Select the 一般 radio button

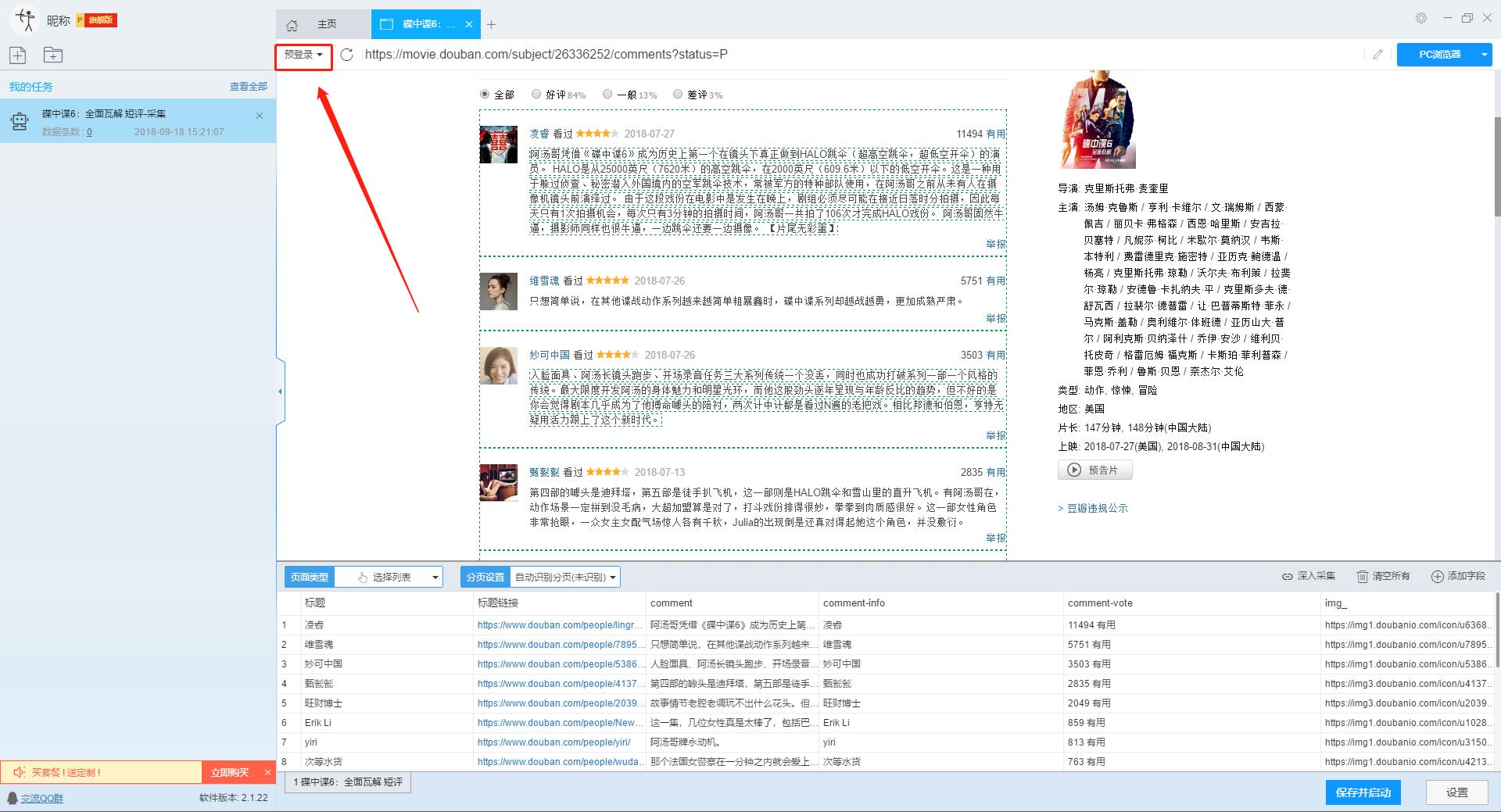[x=607, y=95]
